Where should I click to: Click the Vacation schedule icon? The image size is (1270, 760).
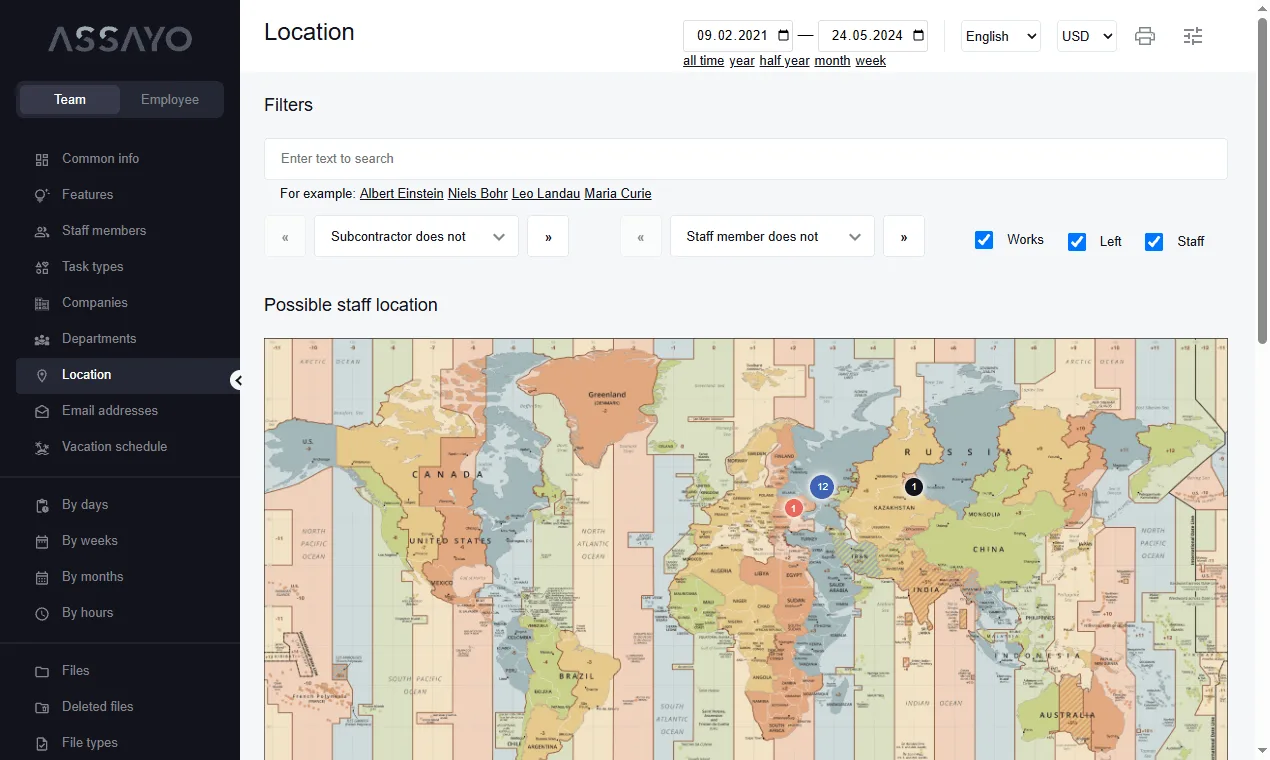click(x=42, y=447)
